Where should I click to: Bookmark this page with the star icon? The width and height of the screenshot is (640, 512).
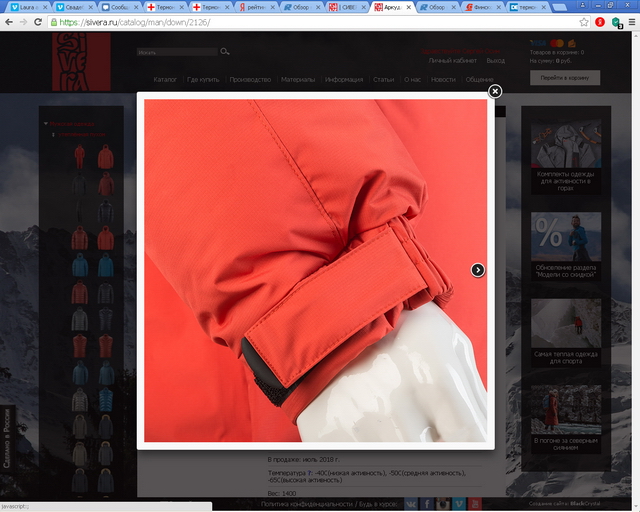click(x=584, y=22)
